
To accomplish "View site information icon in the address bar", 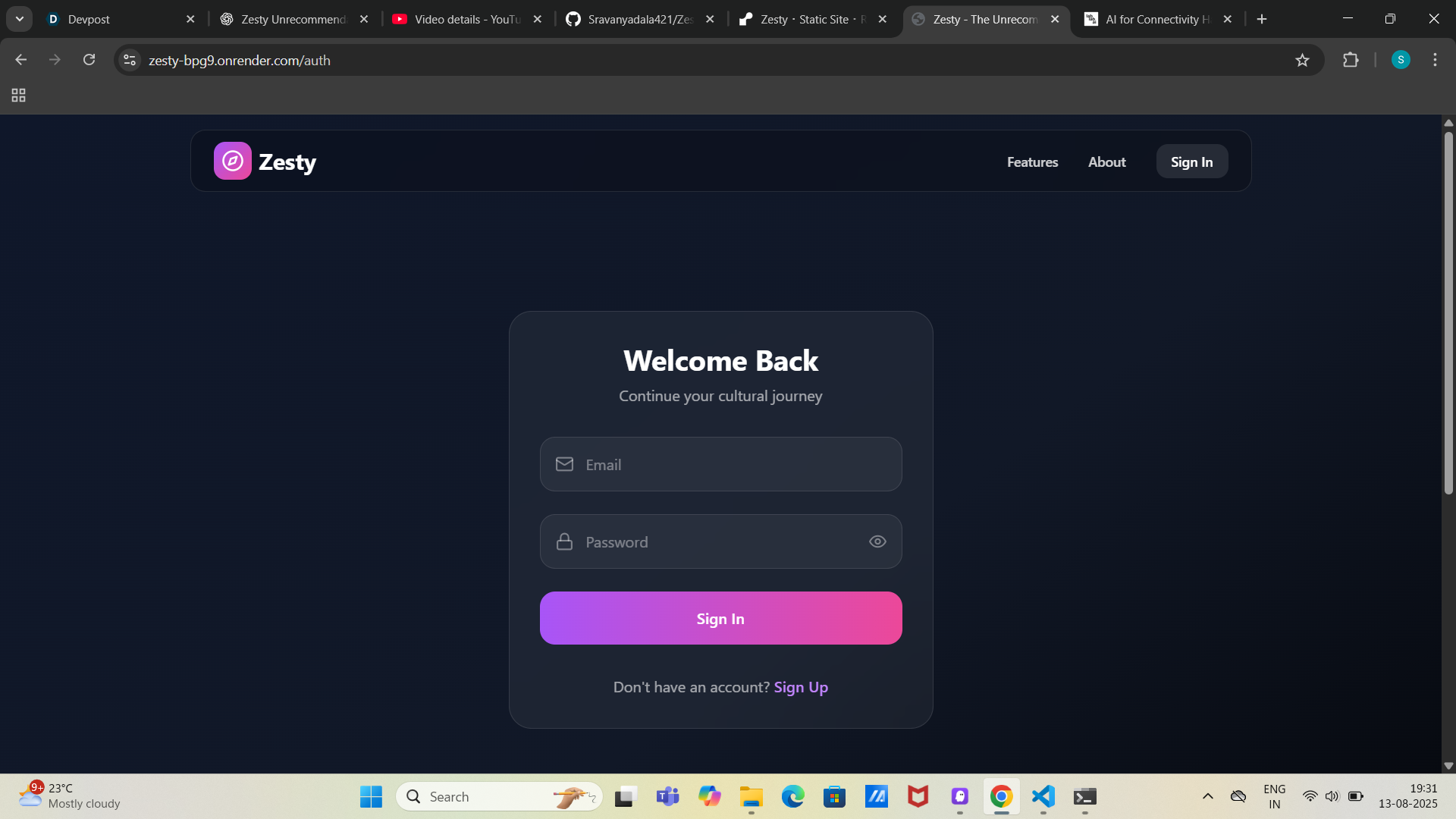I will pos(130,60).
